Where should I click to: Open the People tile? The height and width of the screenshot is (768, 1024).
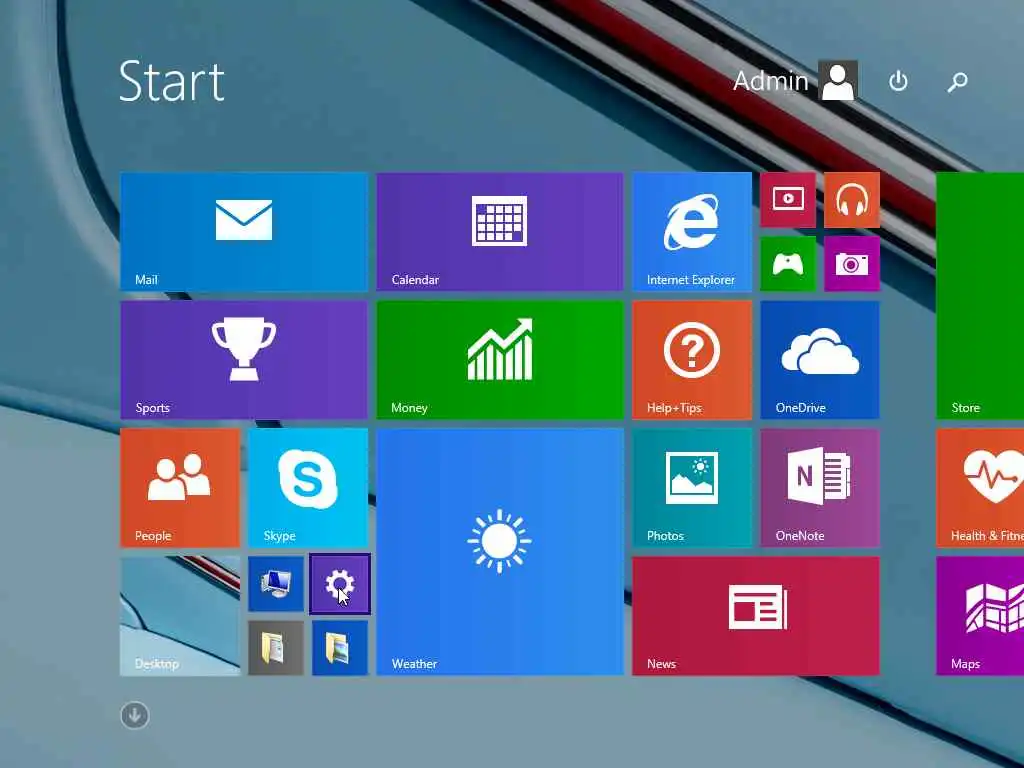click(180, 488)
